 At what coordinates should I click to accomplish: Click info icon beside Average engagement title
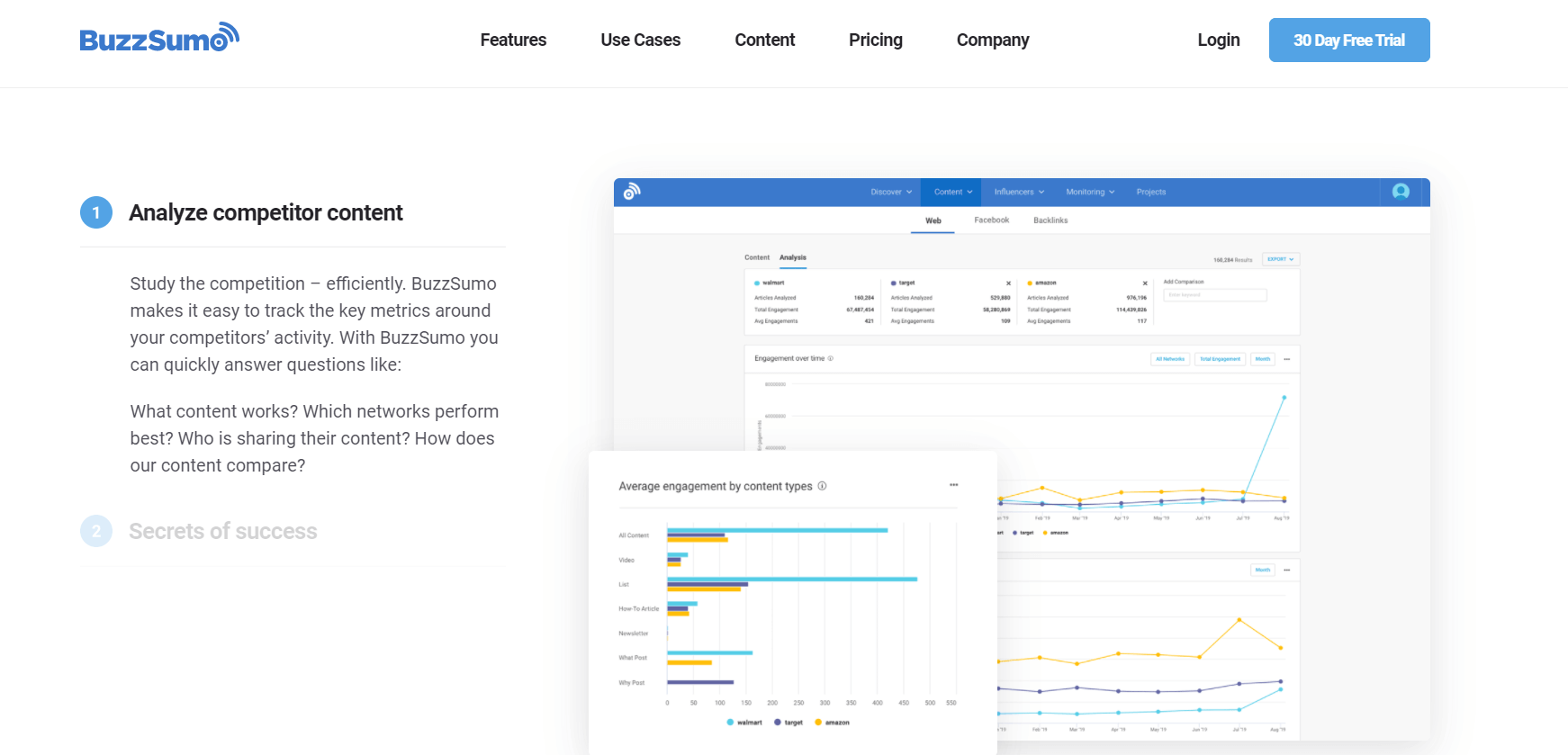tap(822, 486)
